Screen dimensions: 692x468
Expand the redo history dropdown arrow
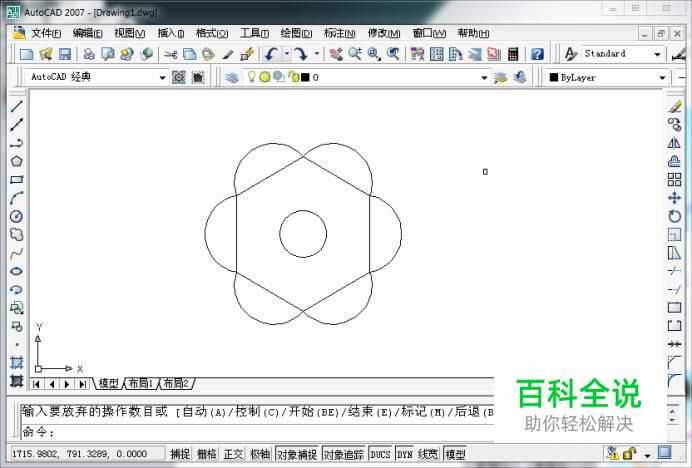tap(316, 54)
